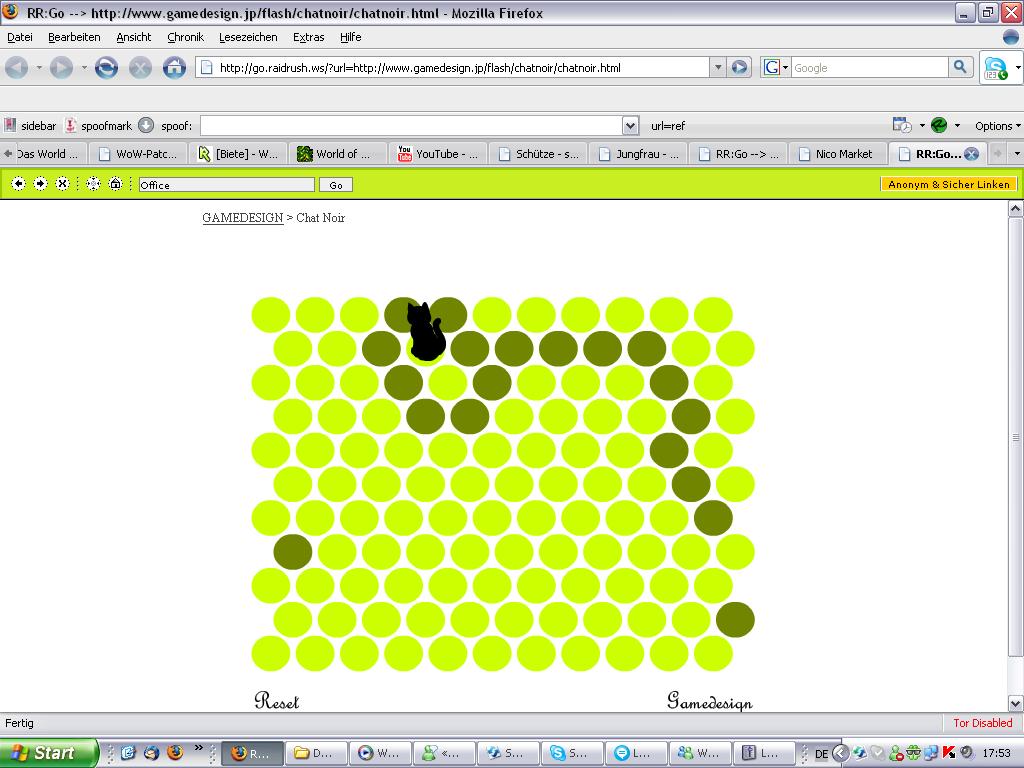
Task: Click the search magnifier icon
Action: coord(960,67)
